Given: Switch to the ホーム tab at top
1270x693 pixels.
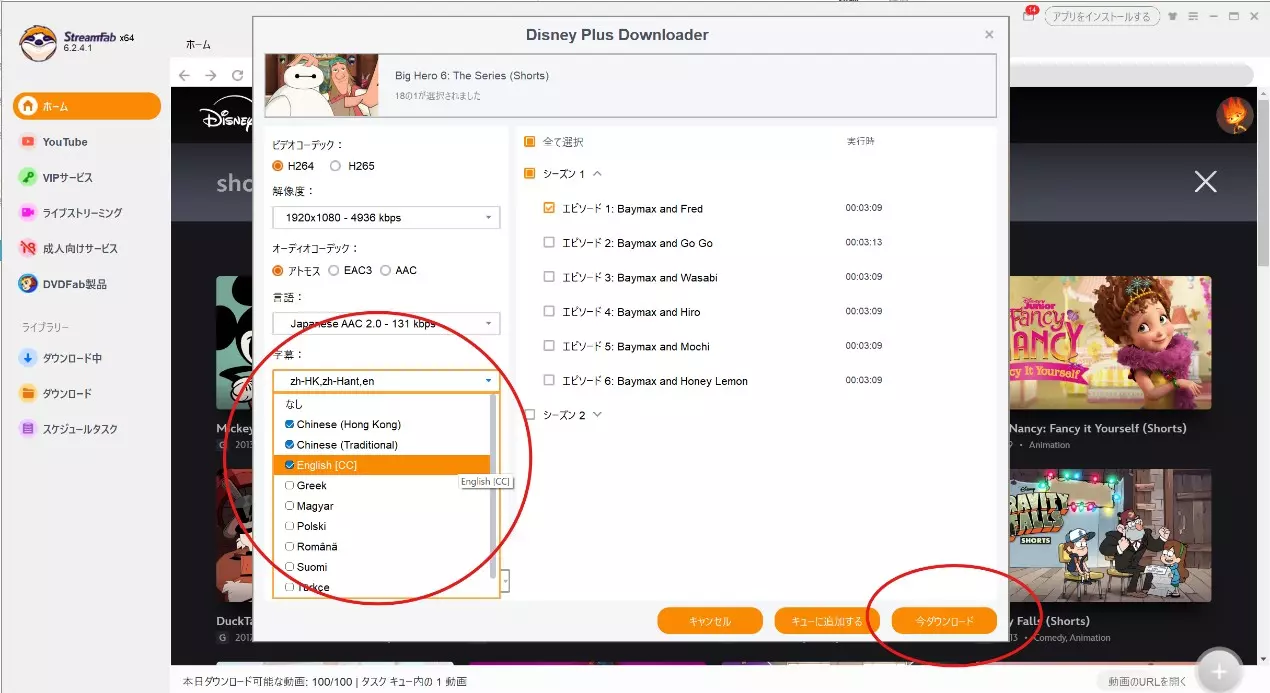Looking at the screenshot, I should tap(199, 45).
